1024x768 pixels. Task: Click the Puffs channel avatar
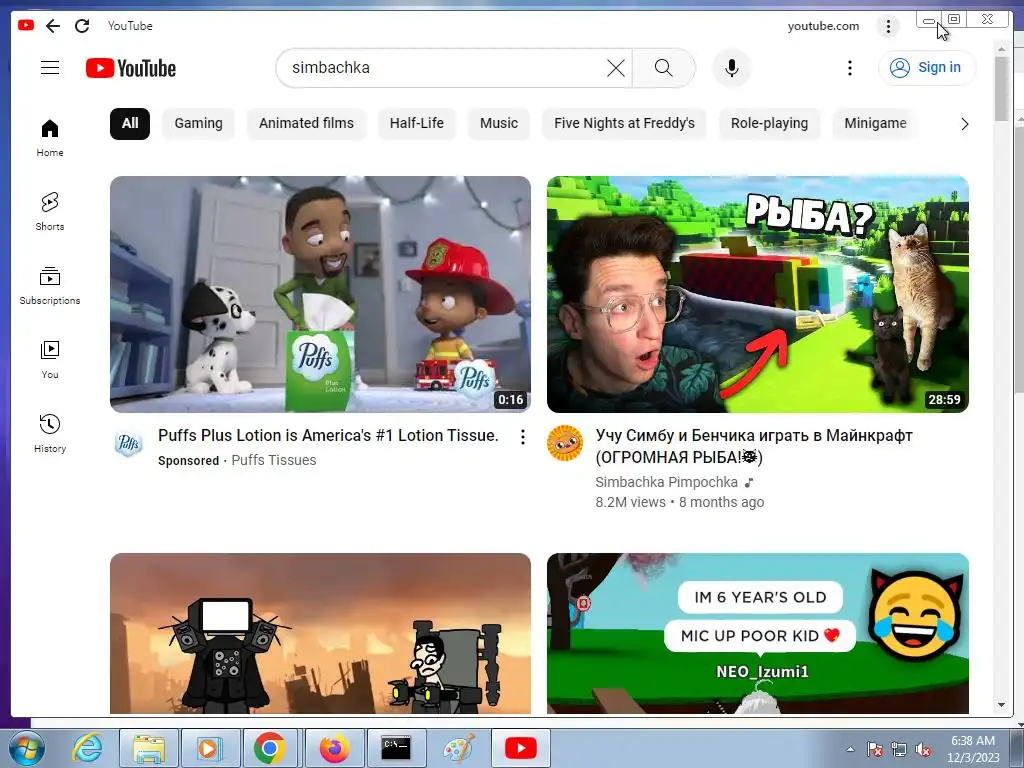pyautogui.click(x=128, y=443)
